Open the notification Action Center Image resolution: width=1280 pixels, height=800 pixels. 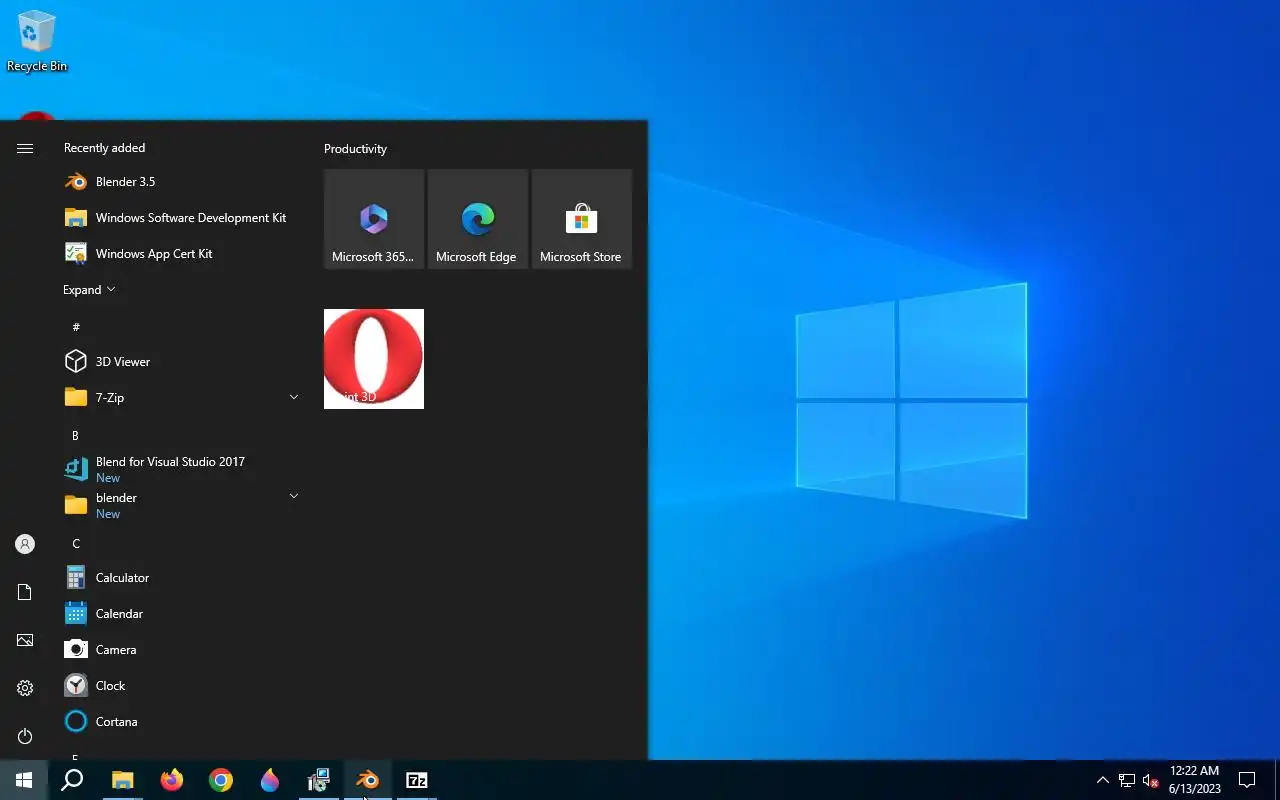[1247, 780]
